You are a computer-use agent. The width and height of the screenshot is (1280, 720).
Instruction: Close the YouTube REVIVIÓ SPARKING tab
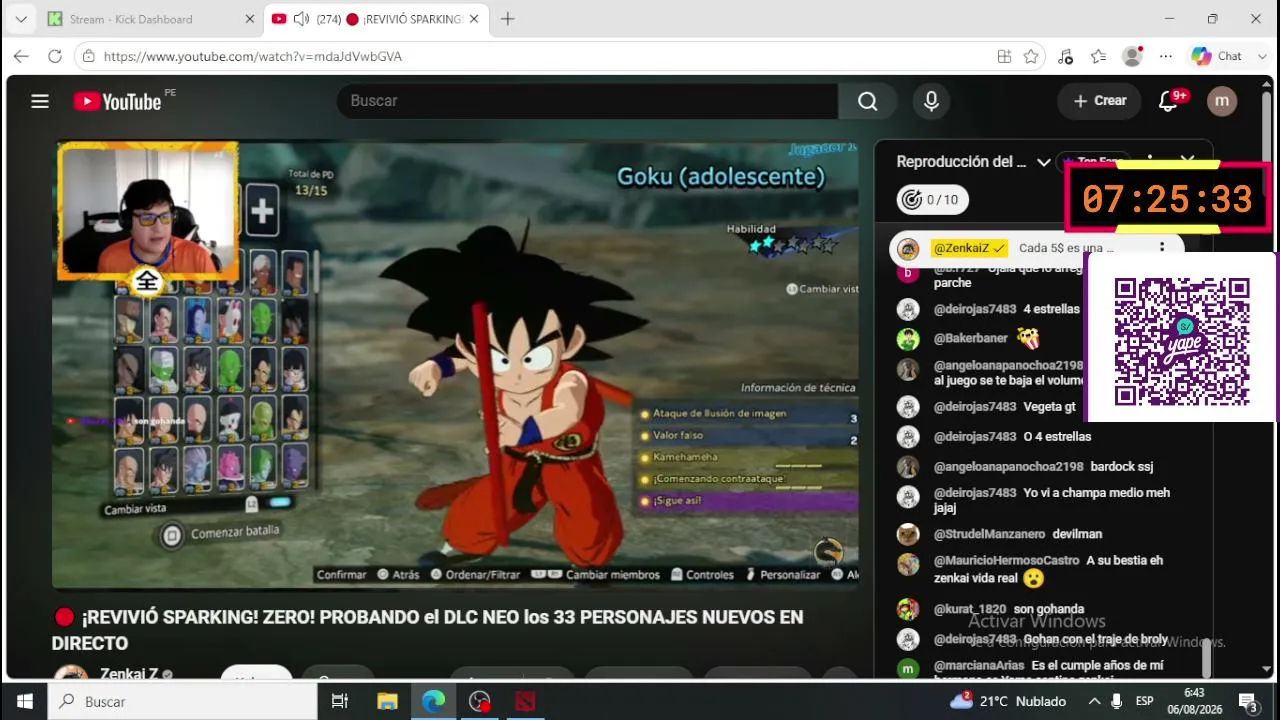tap(474, 19)
